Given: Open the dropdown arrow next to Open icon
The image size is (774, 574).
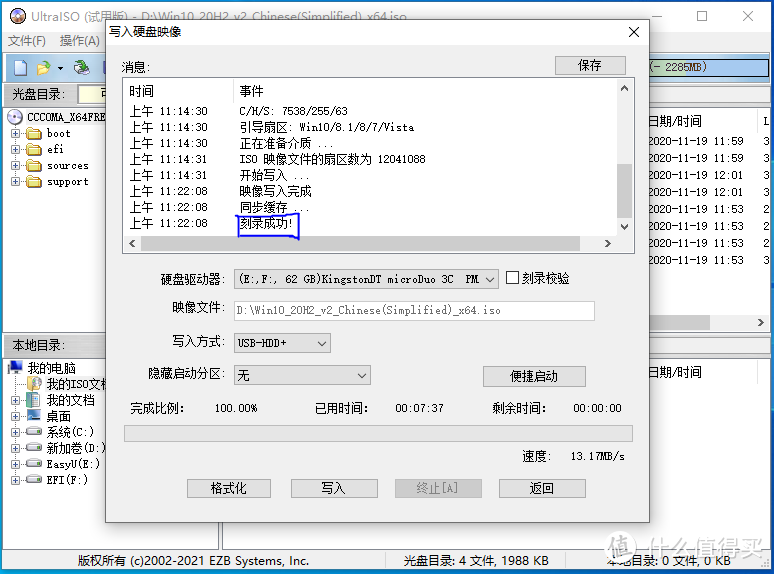Looking at the screenshot, I should (60, 68).
